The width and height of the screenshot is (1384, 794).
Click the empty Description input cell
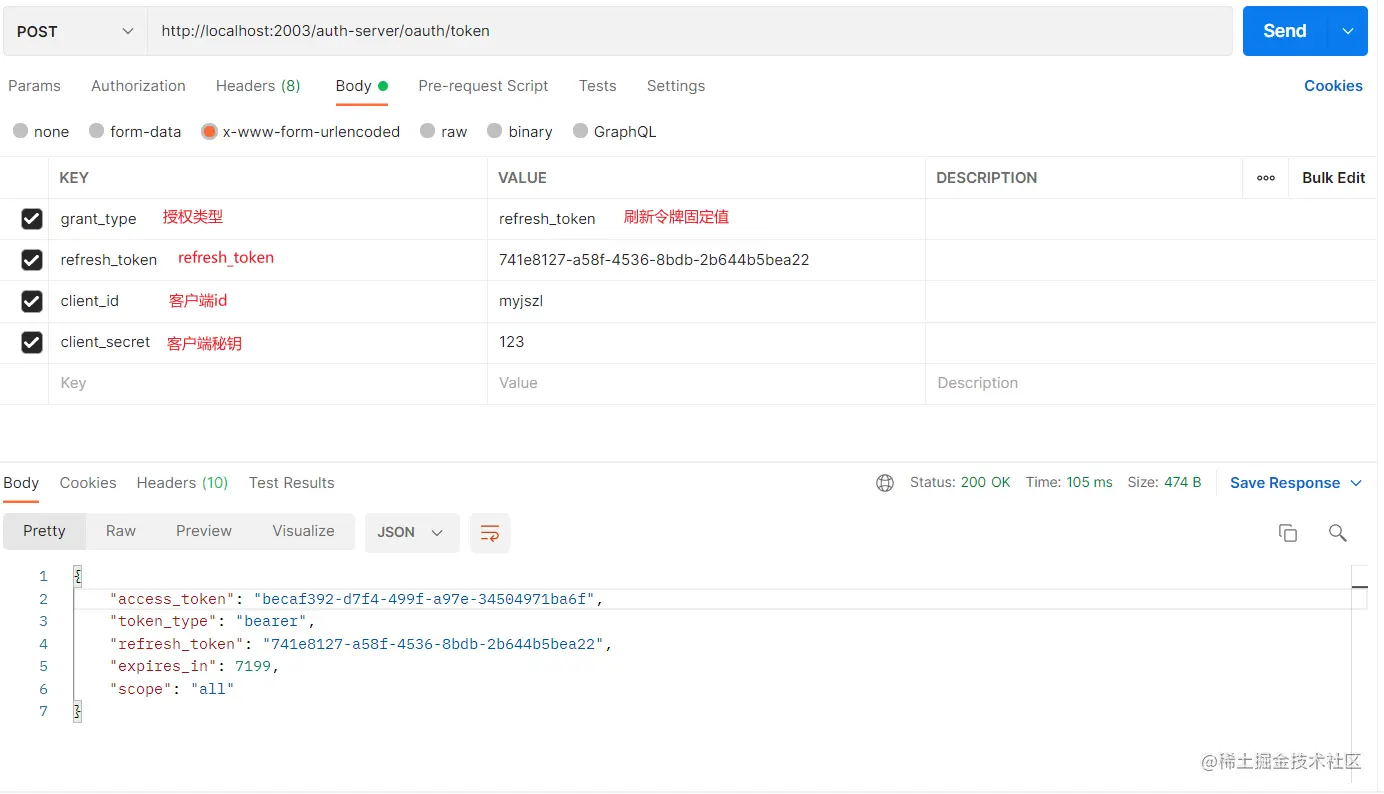pyautogui.click(x=1150, y=383)
